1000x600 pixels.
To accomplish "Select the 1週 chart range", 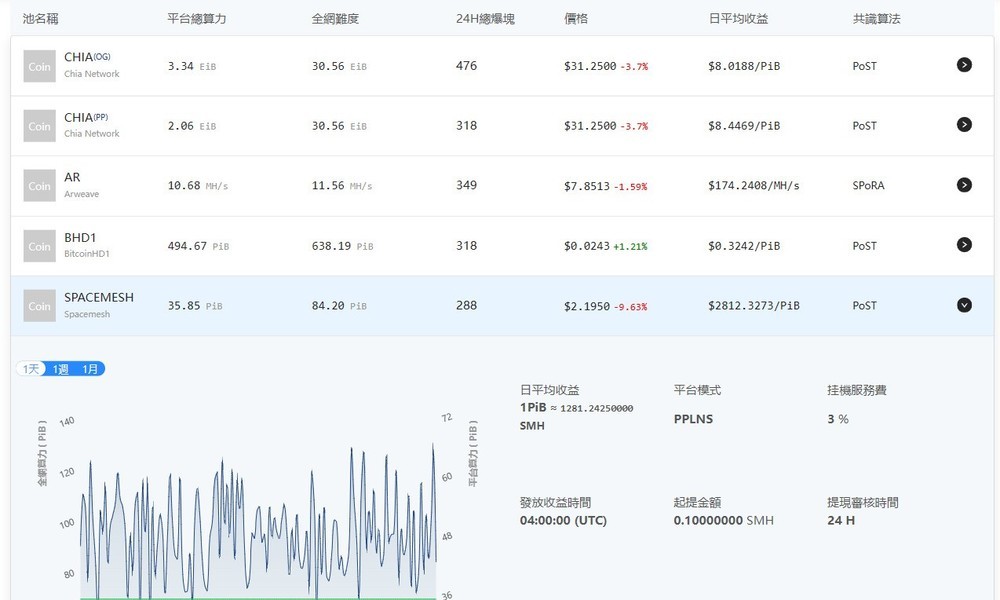I will point(61,369).
